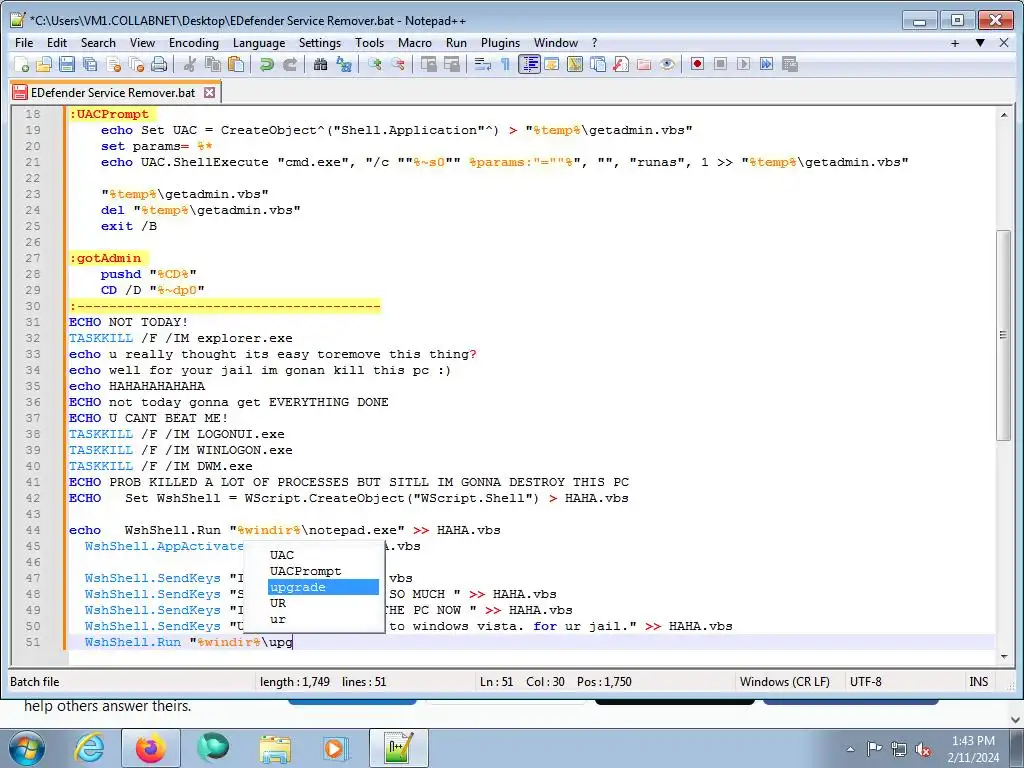Click the Stop recording macro icon

(720, 64)
